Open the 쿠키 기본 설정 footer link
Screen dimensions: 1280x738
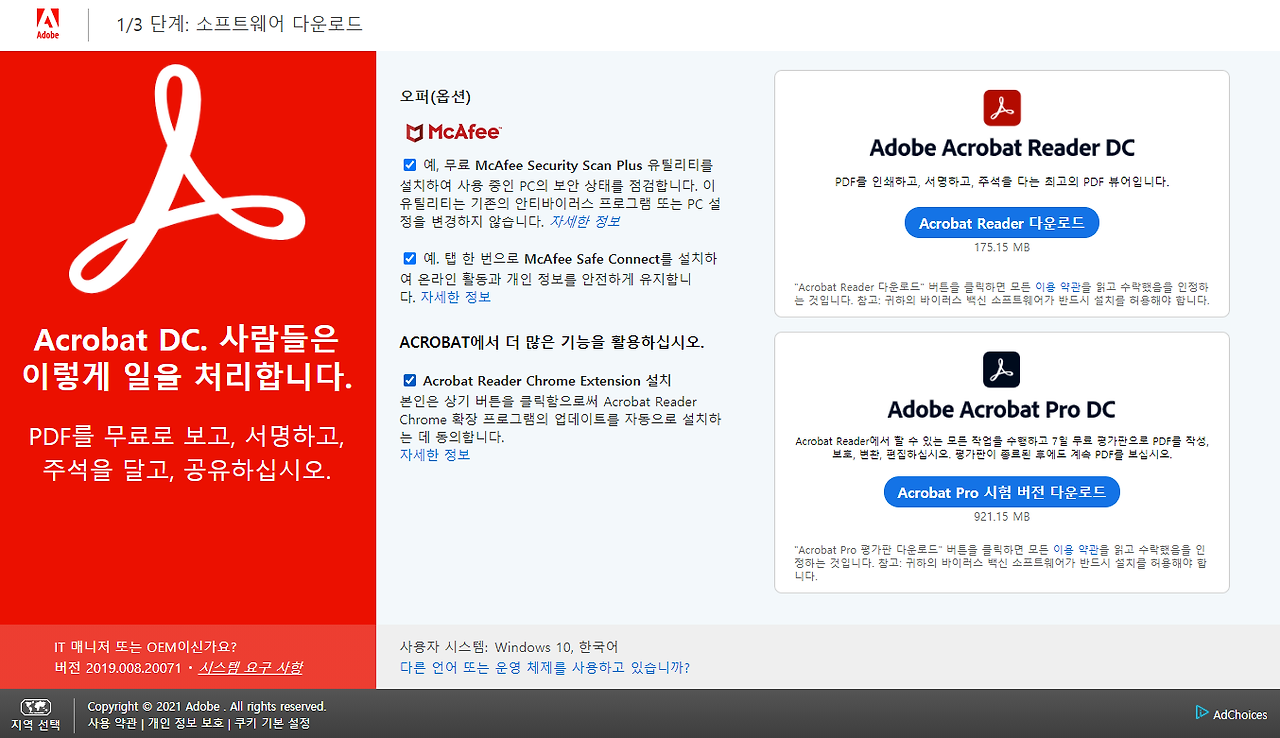click(272, 723)
